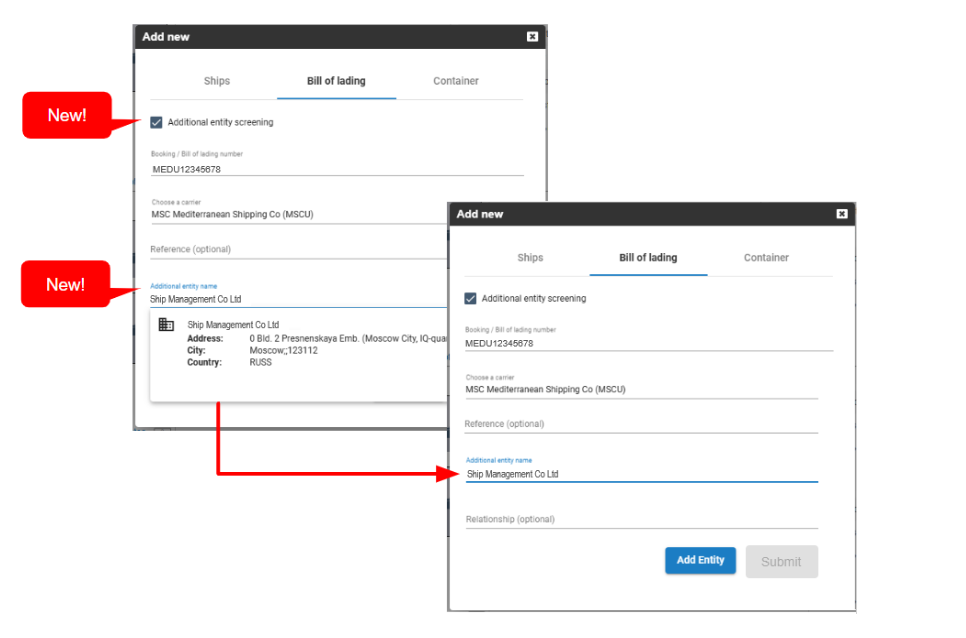Focus the Relationship (optional) field
This screenshot has height=638, width=966.
(x=640, y=520)
